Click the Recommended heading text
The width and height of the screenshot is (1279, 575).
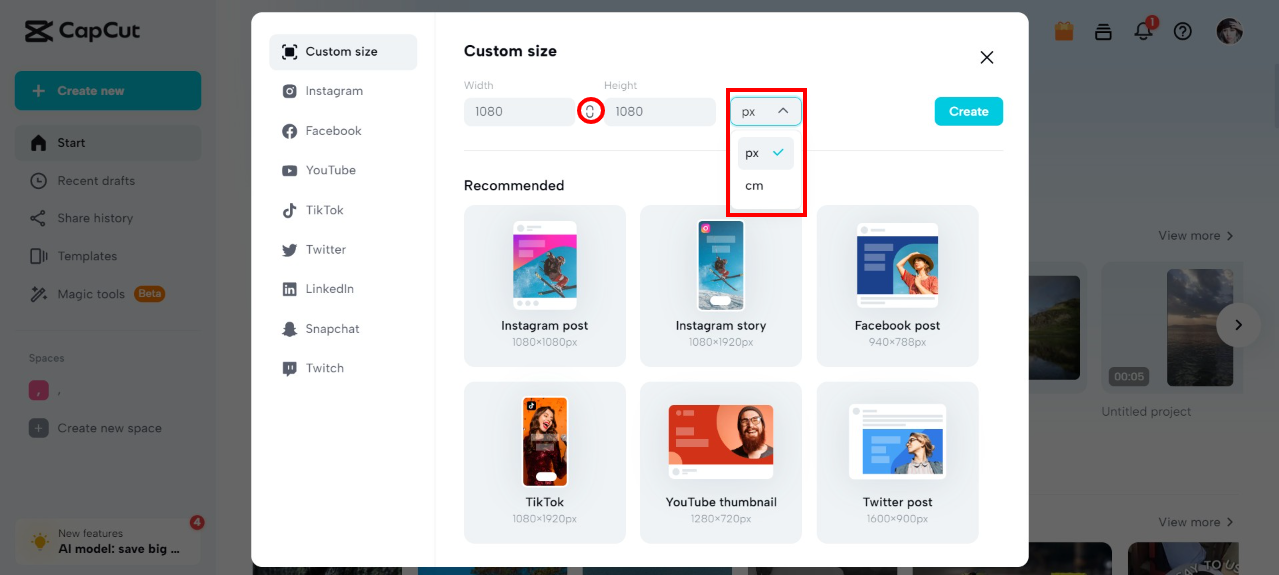click(514, 186)
